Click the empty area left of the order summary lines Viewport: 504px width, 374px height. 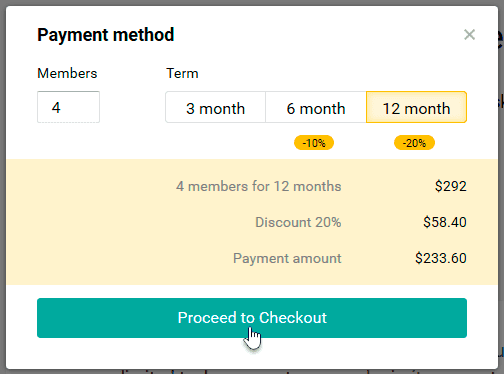(x=90, y=222)
